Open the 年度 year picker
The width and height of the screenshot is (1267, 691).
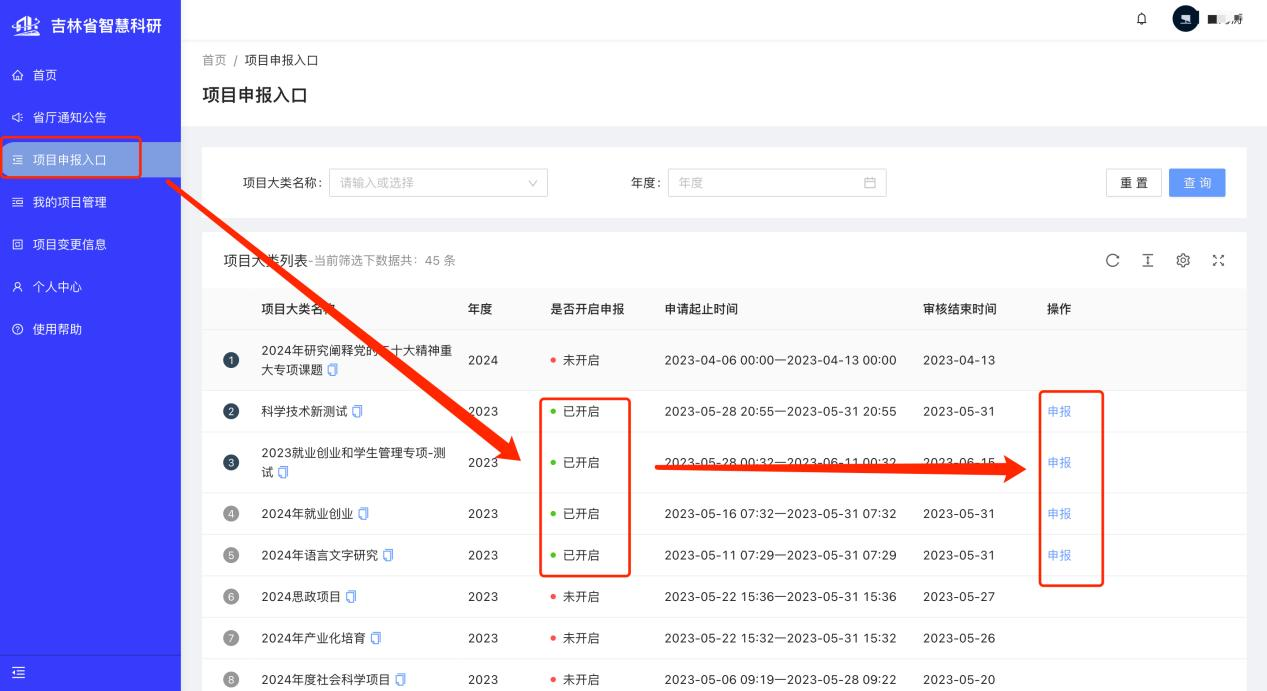[776, 183]
